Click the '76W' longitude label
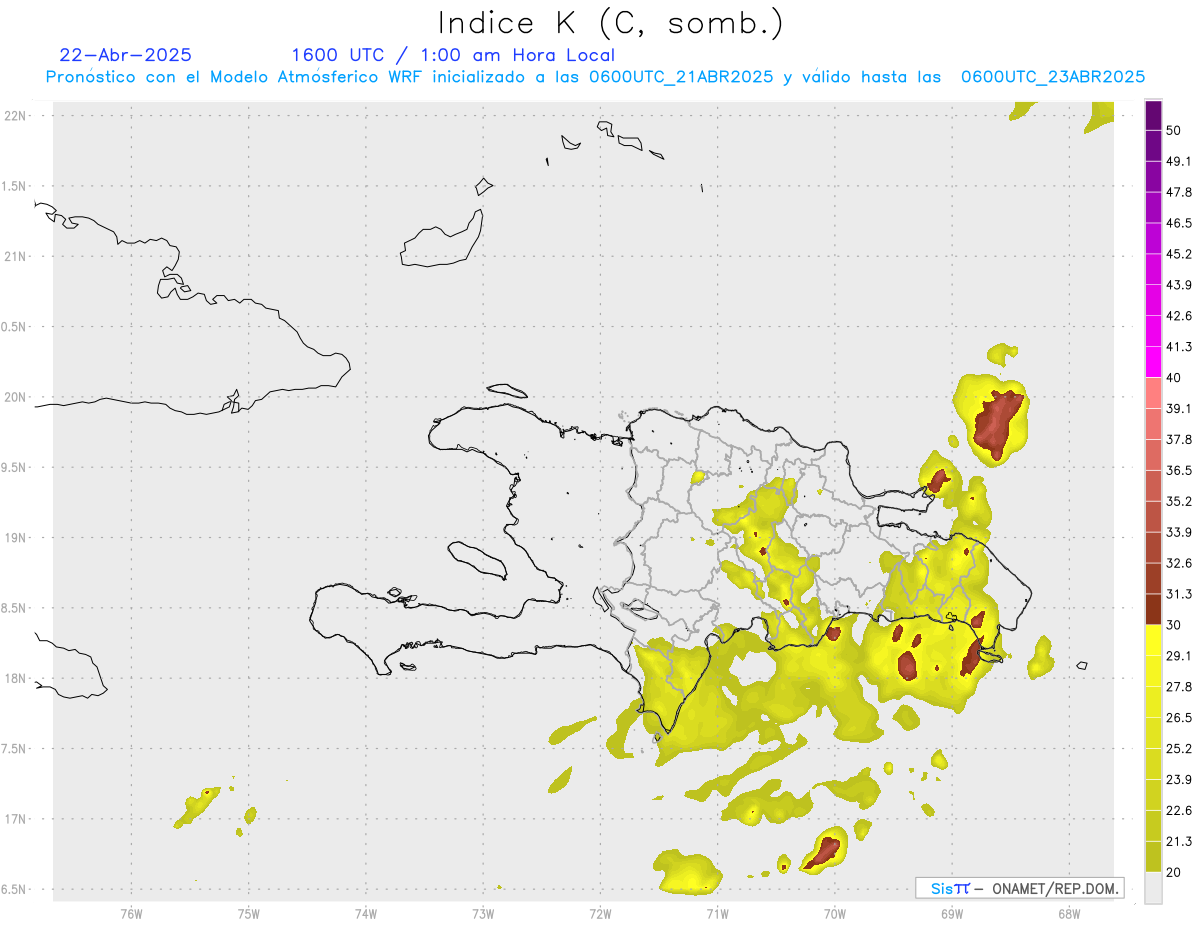 (x=131, y=913)
